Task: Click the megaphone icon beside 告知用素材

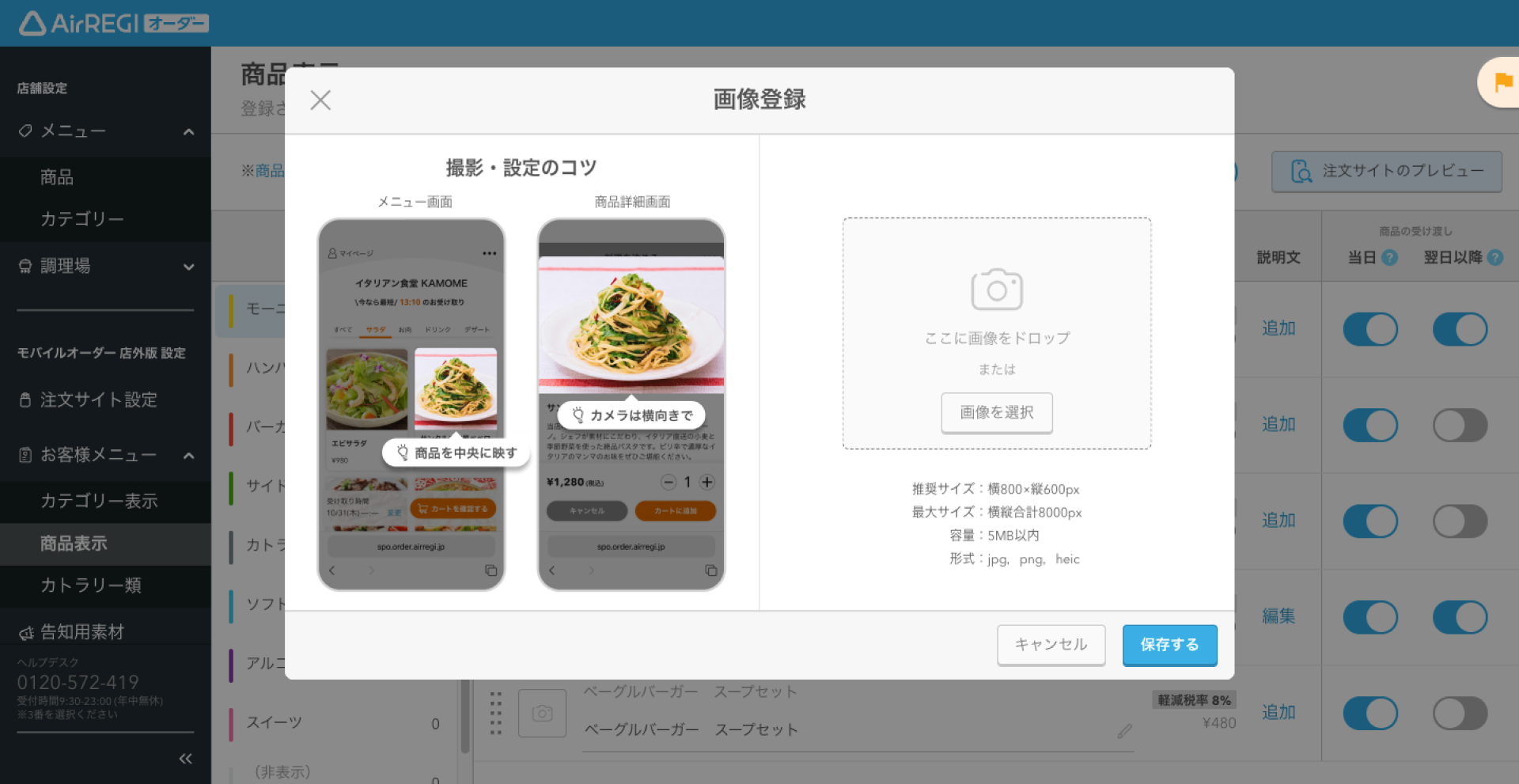Action: (x=26, y=633)
